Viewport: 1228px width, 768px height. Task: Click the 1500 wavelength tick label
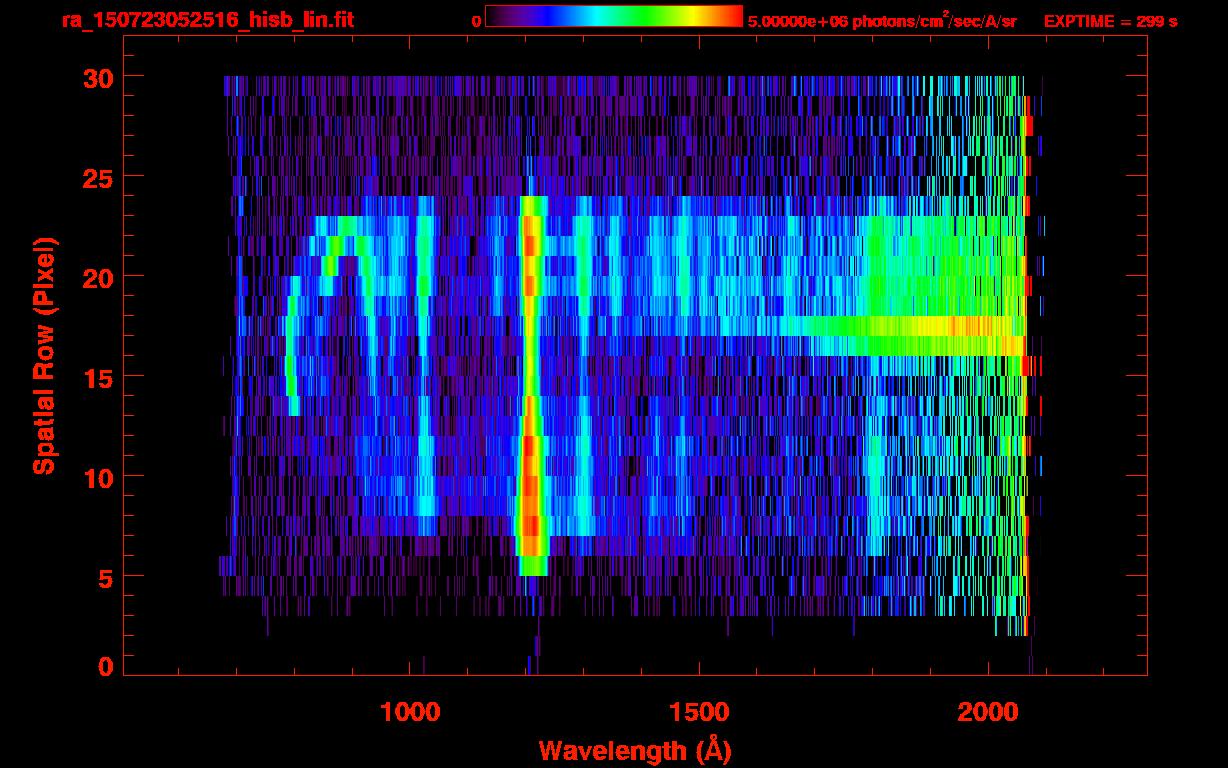click(x=698, y=712)
